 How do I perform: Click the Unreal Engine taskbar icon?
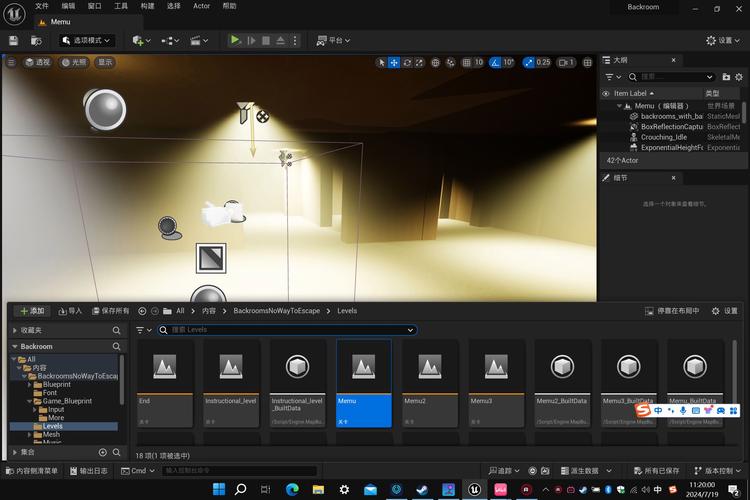click(474, 489)
